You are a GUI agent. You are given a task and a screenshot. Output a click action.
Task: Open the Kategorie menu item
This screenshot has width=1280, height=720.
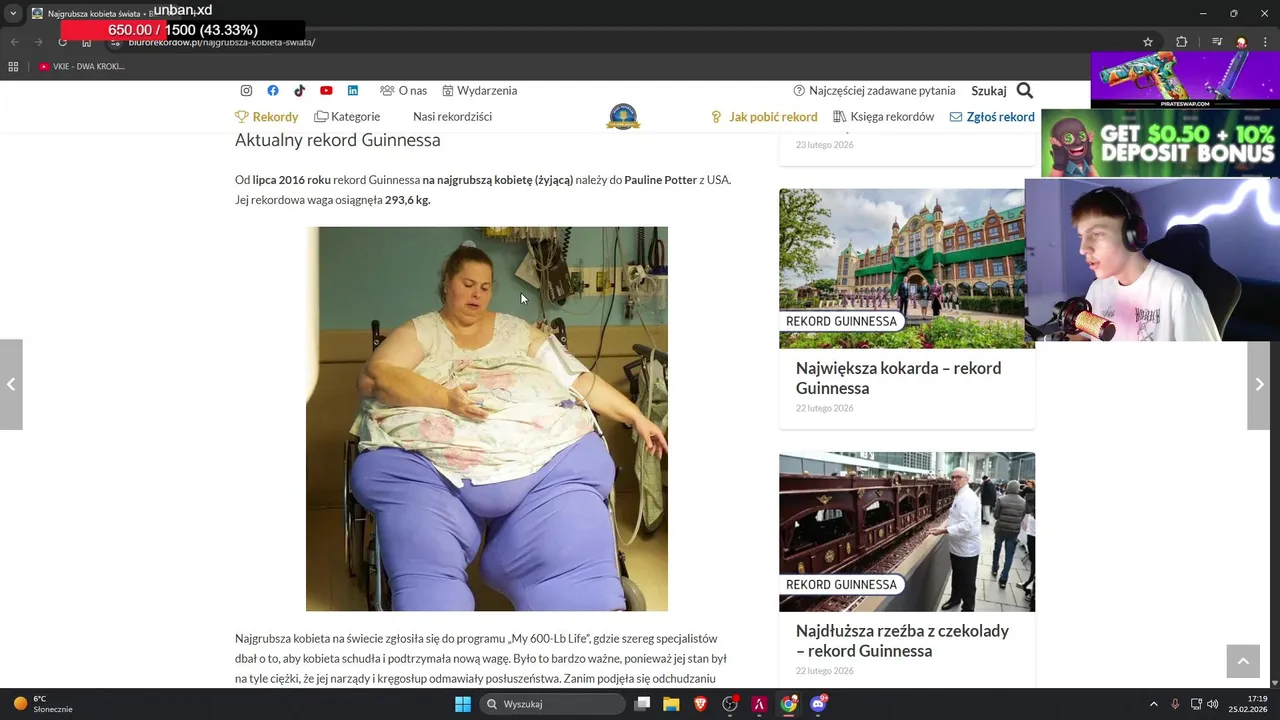click(347, 117)
